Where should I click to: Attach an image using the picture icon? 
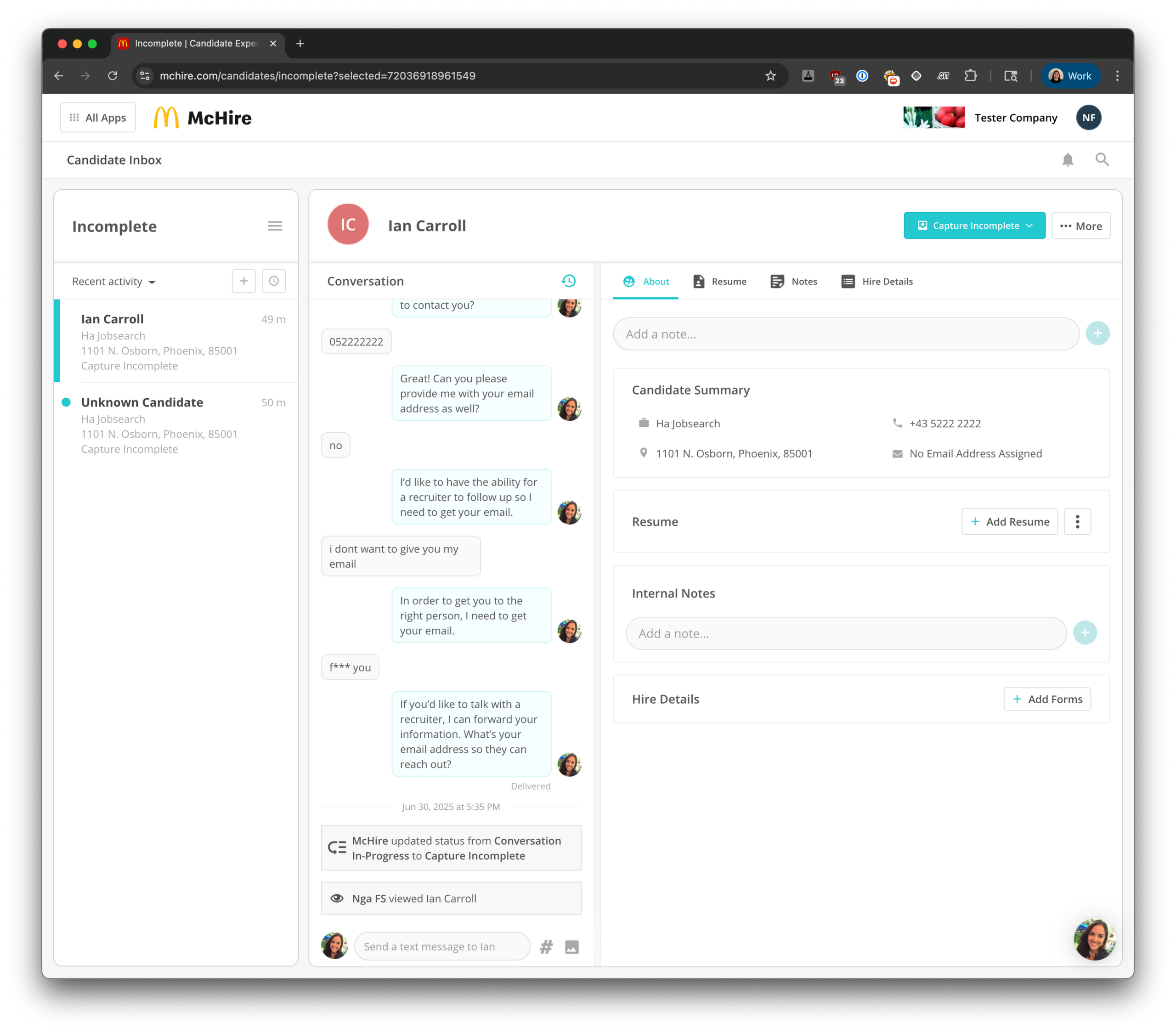click(x=571, y=947)
